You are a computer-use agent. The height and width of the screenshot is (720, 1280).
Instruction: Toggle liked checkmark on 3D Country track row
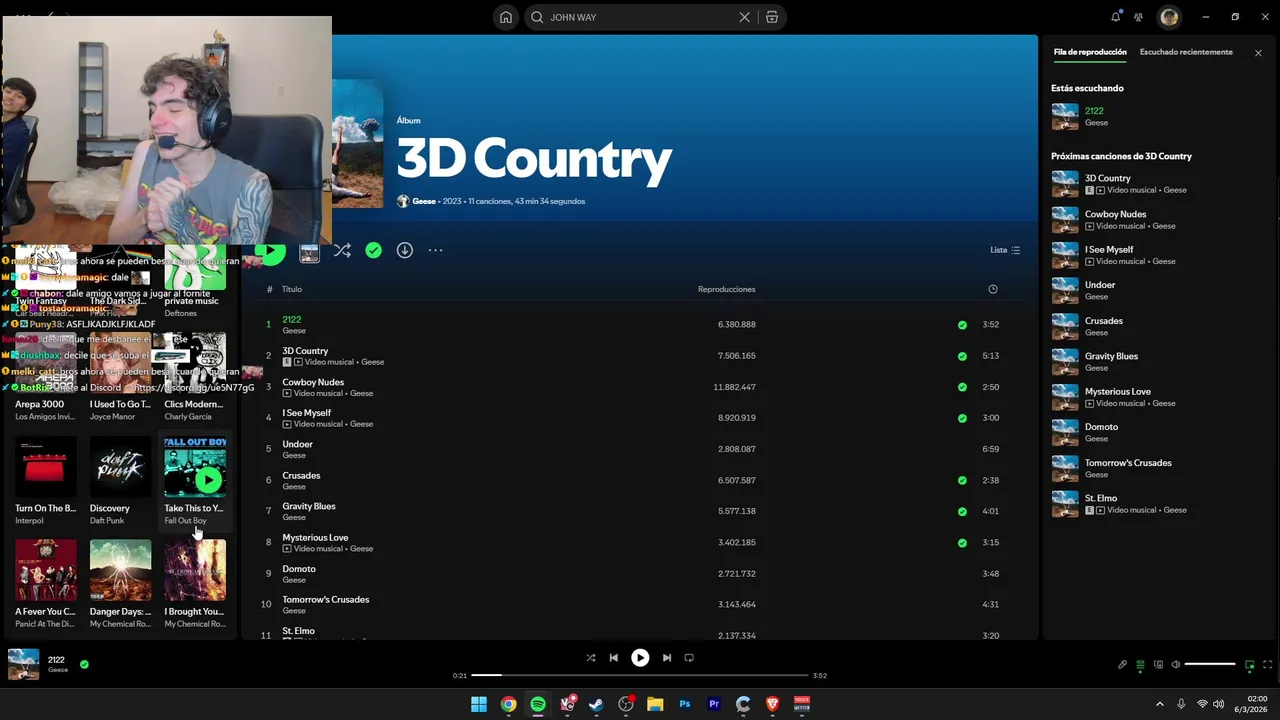(x=962, y=356)
